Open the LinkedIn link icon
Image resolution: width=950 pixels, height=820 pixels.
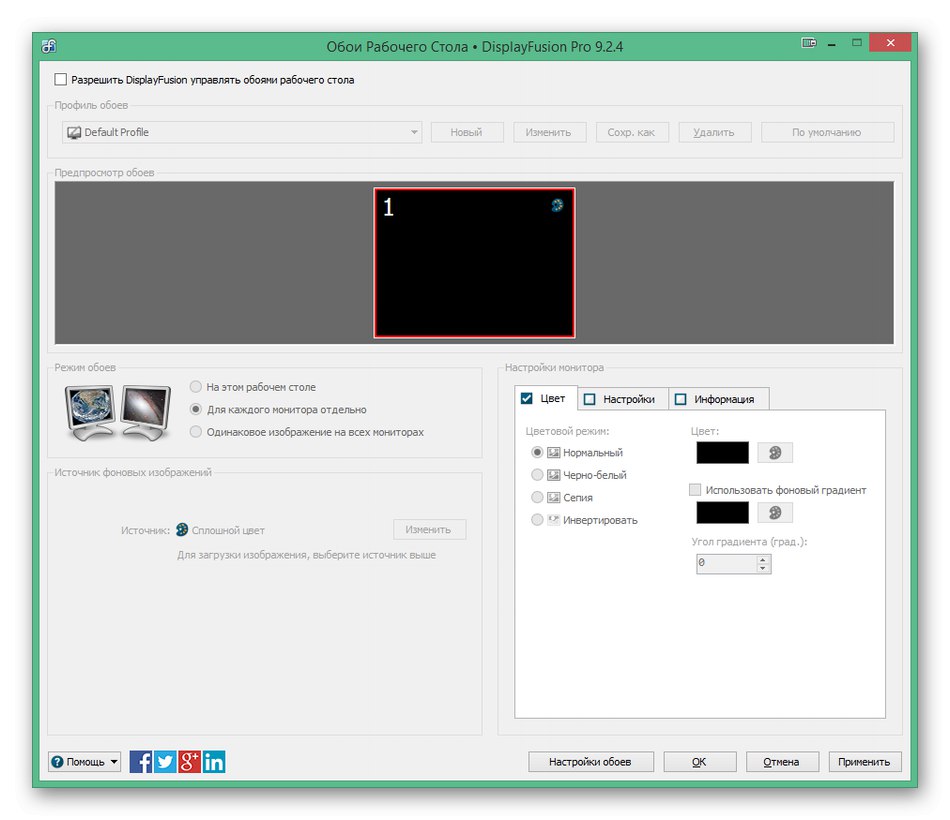(x=214, y=761)
